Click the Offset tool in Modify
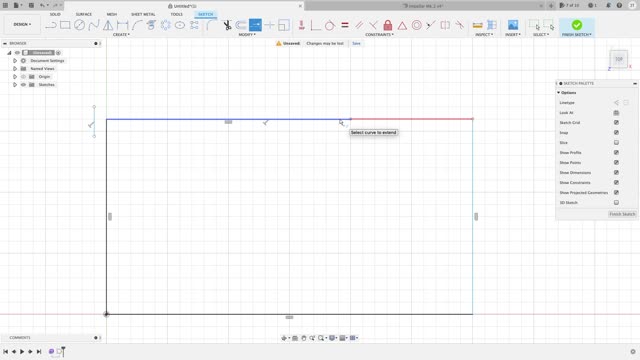 click(241, 25)
